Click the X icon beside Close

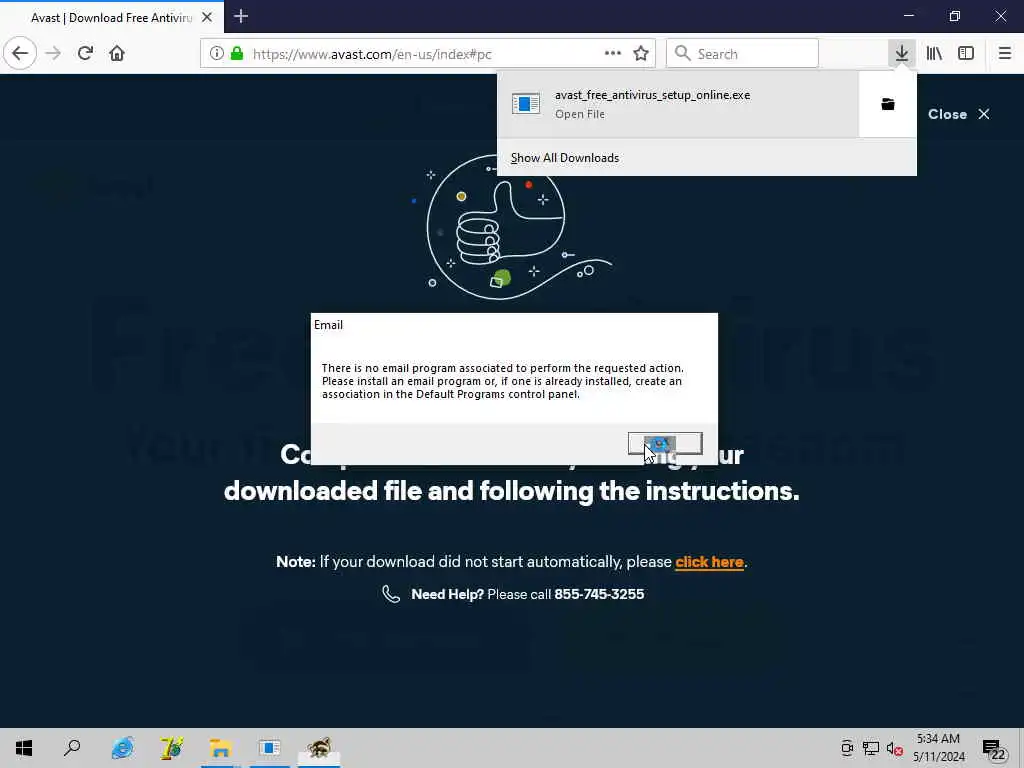[x=984, y=114]
